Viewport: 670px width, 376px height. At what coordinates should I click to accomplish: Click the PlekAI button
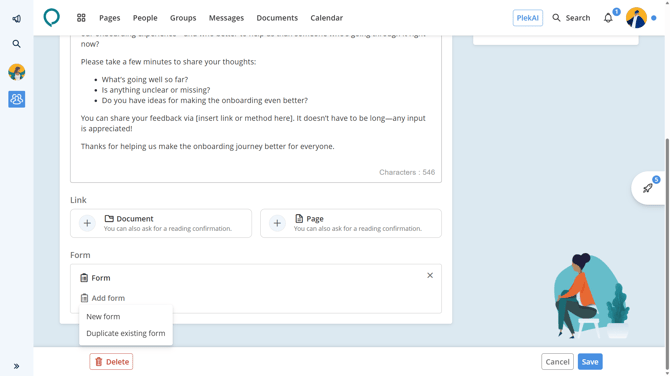tap(528, 18)
